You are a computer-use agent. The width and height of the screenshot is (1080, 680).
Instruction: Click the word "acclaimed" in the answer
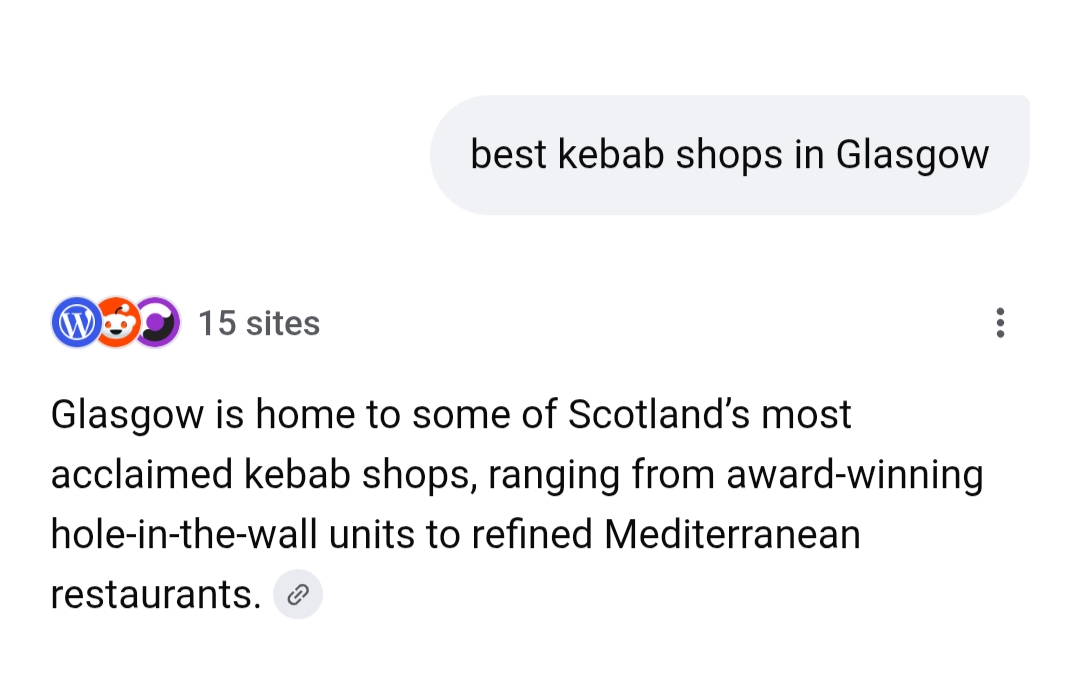click(x=140, y=474)
